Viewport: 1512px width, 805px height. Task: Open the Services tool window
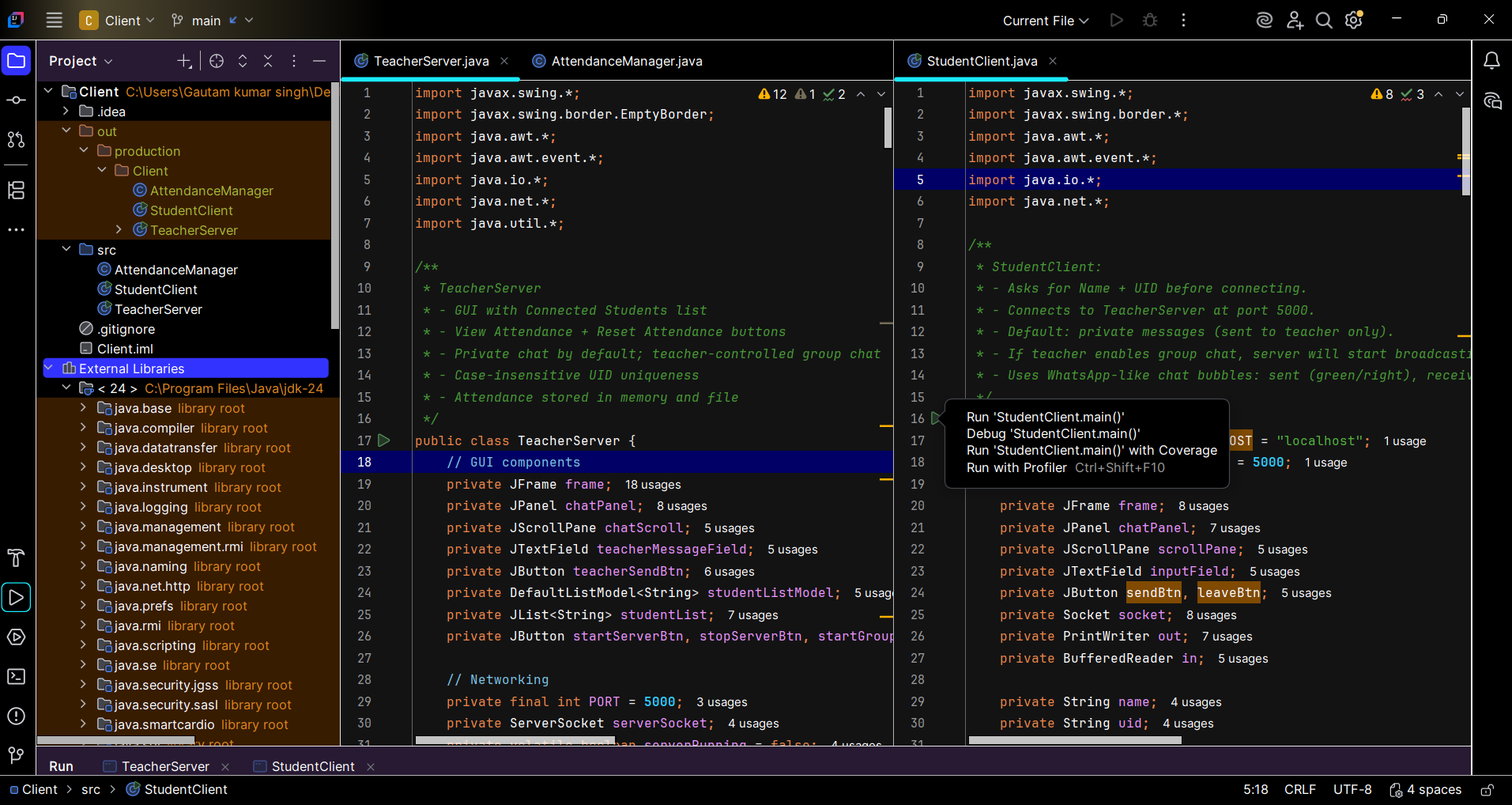[x=17, y=637]
